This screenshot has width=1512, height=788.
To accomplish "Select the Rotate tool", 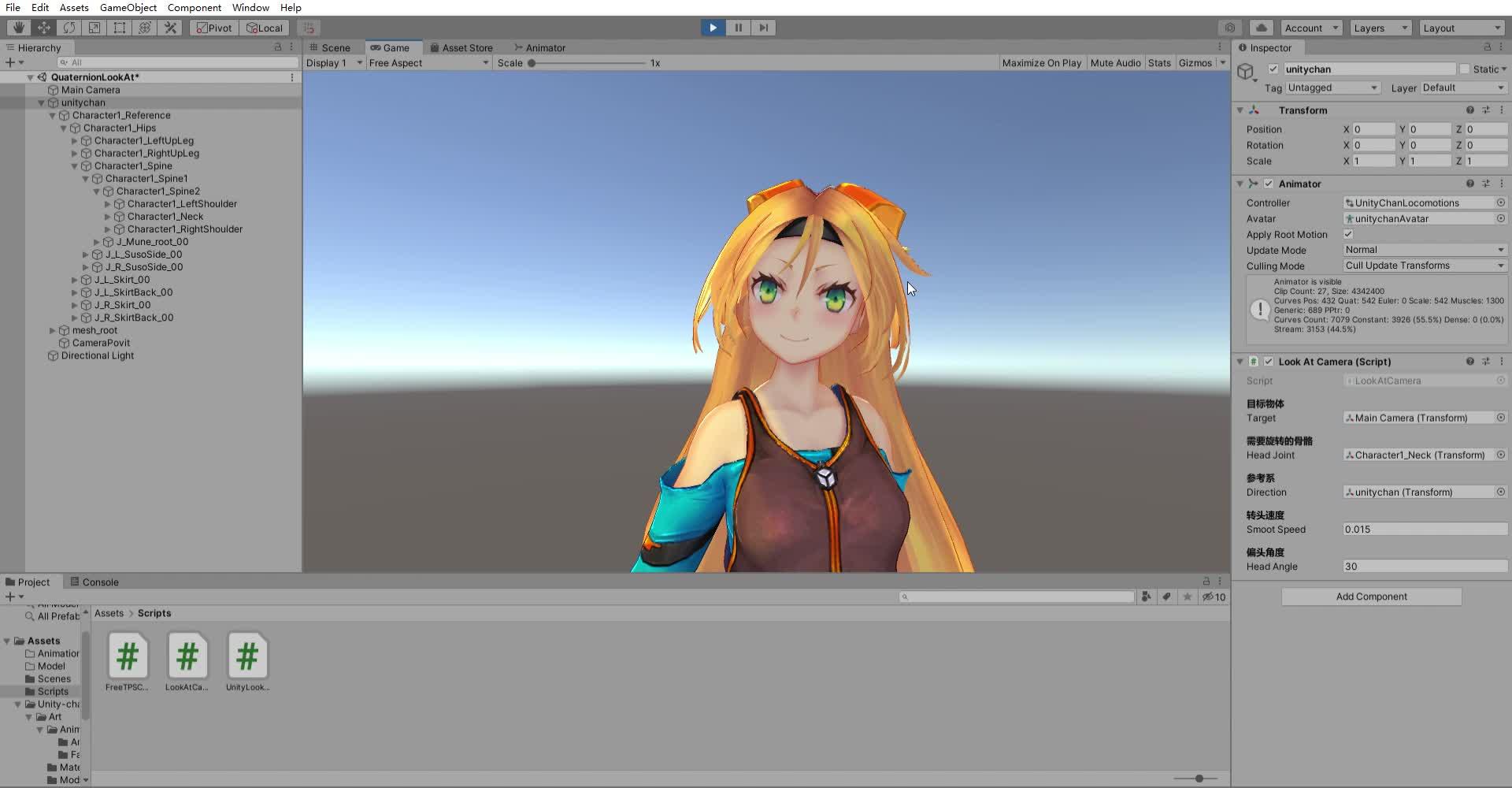I will [x=69, y=28].
